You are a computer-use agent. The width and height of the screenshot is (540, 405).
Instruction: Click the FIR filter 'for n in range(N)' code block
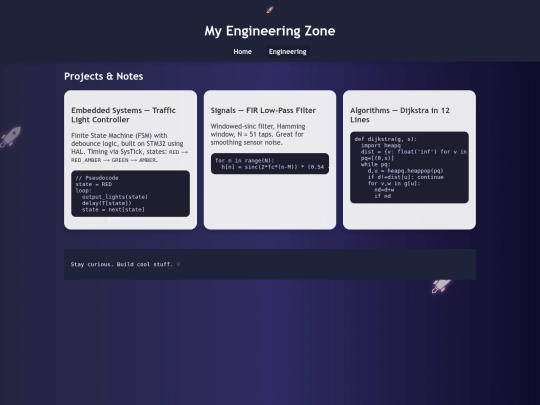click(270, 164)
